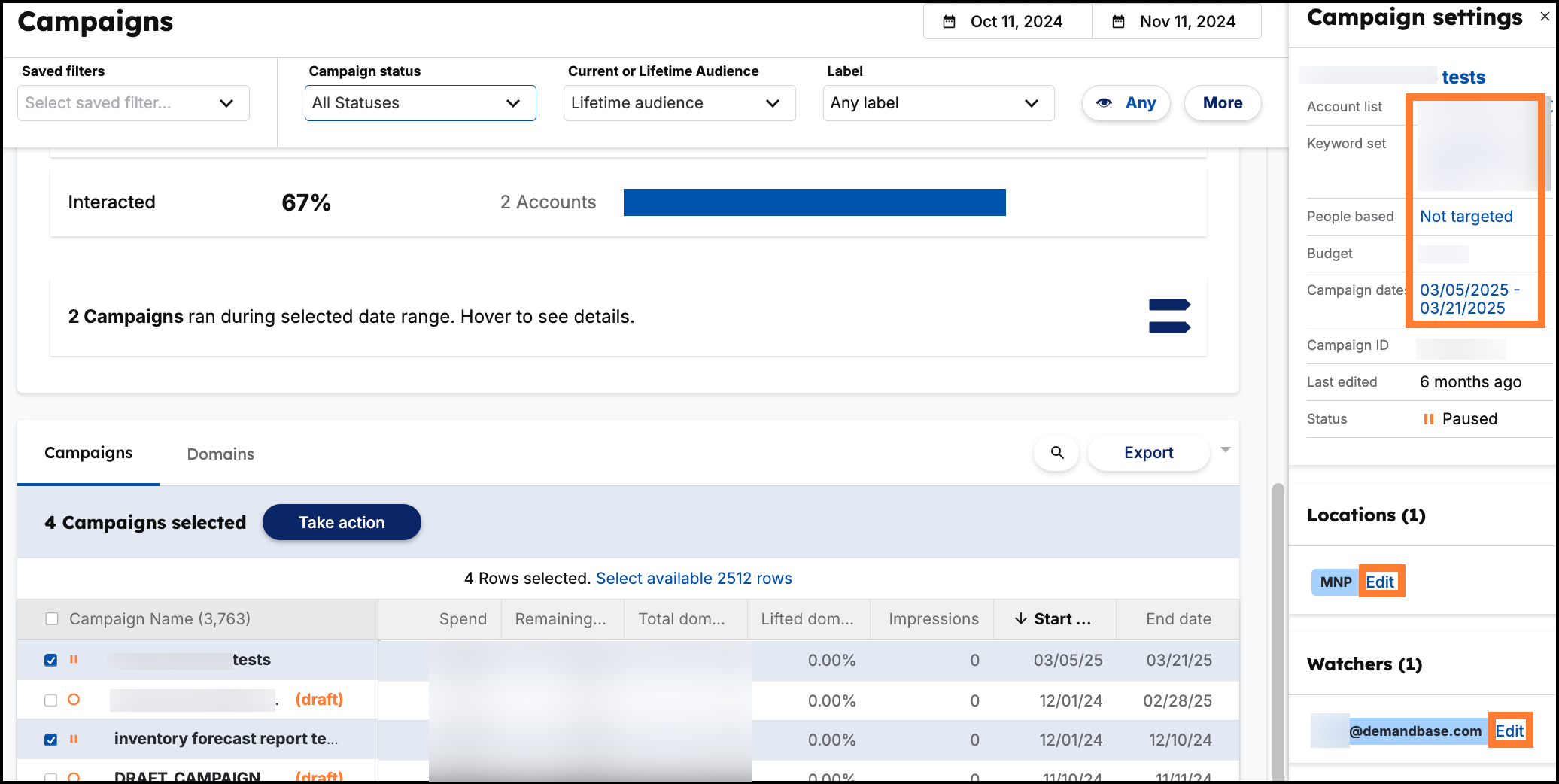Screen dimensions: 1559x784
Task: Click the 2 Accounts label
Action: (x=548, y=202)
